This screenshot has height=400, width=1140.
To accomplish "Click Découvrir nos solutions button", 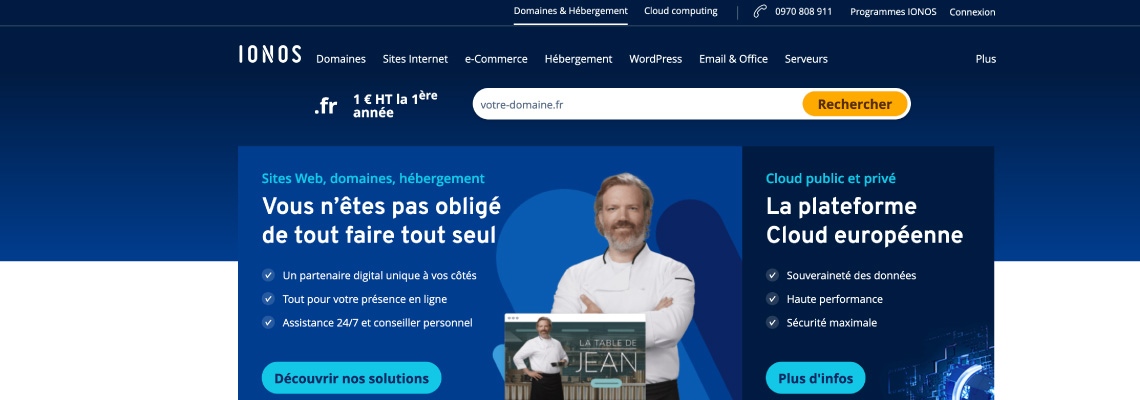I will pos(352,378).
